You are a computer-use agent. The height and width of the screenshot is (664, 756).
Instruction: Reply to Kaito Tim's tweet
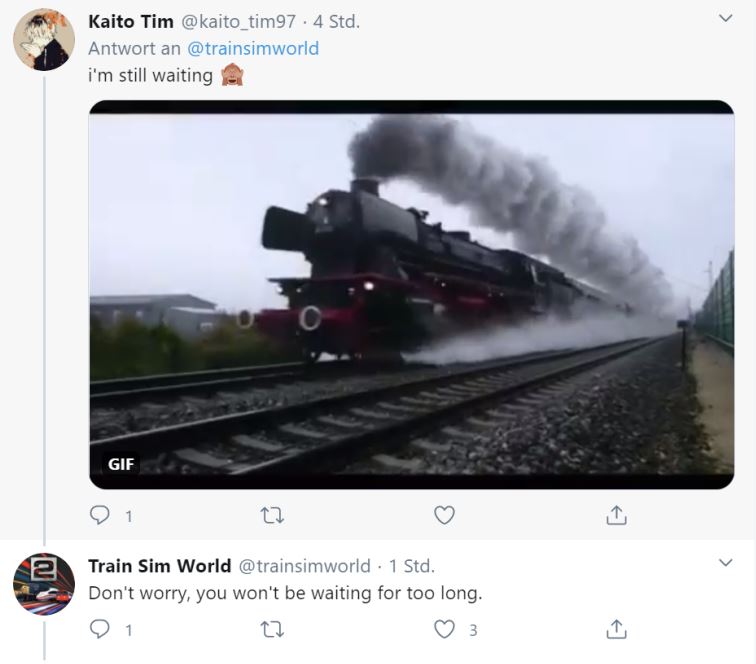point(100,515)
